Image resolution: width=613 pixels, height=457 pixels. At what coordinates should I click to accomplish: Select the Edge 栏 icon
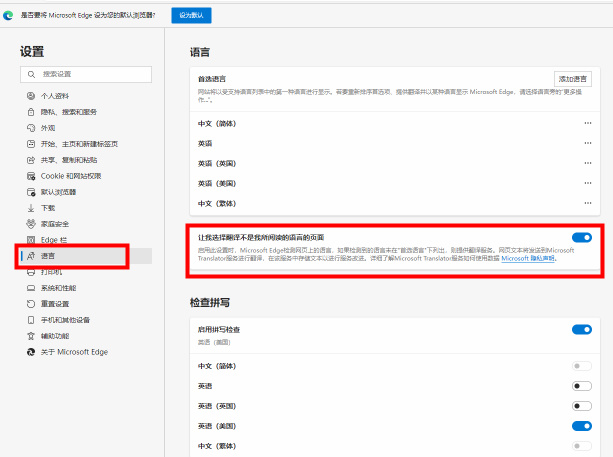tap(31, 240)
